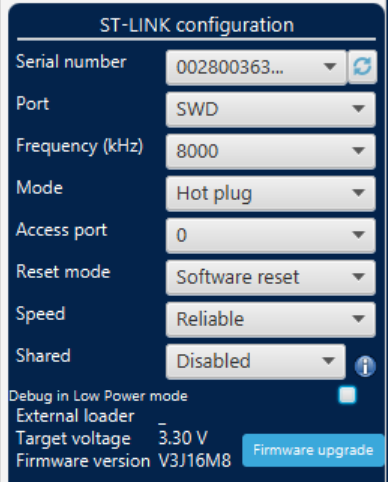Click the External loader label
This screenshot has width=388, height=482.
point(75,416)
